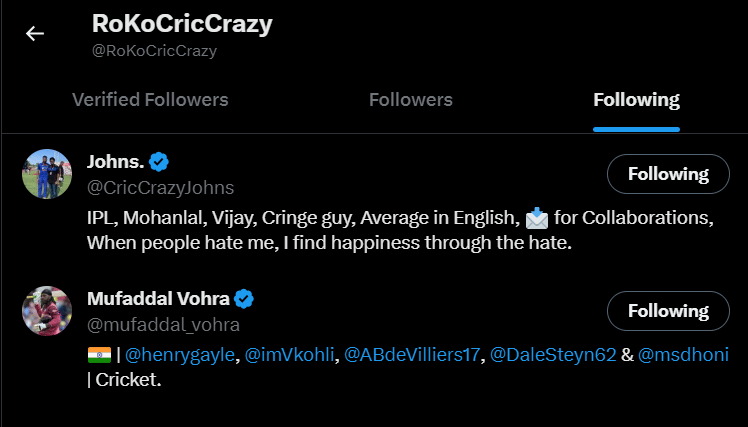
Task: Click the India flag emoji
Action: pos(99,355)
